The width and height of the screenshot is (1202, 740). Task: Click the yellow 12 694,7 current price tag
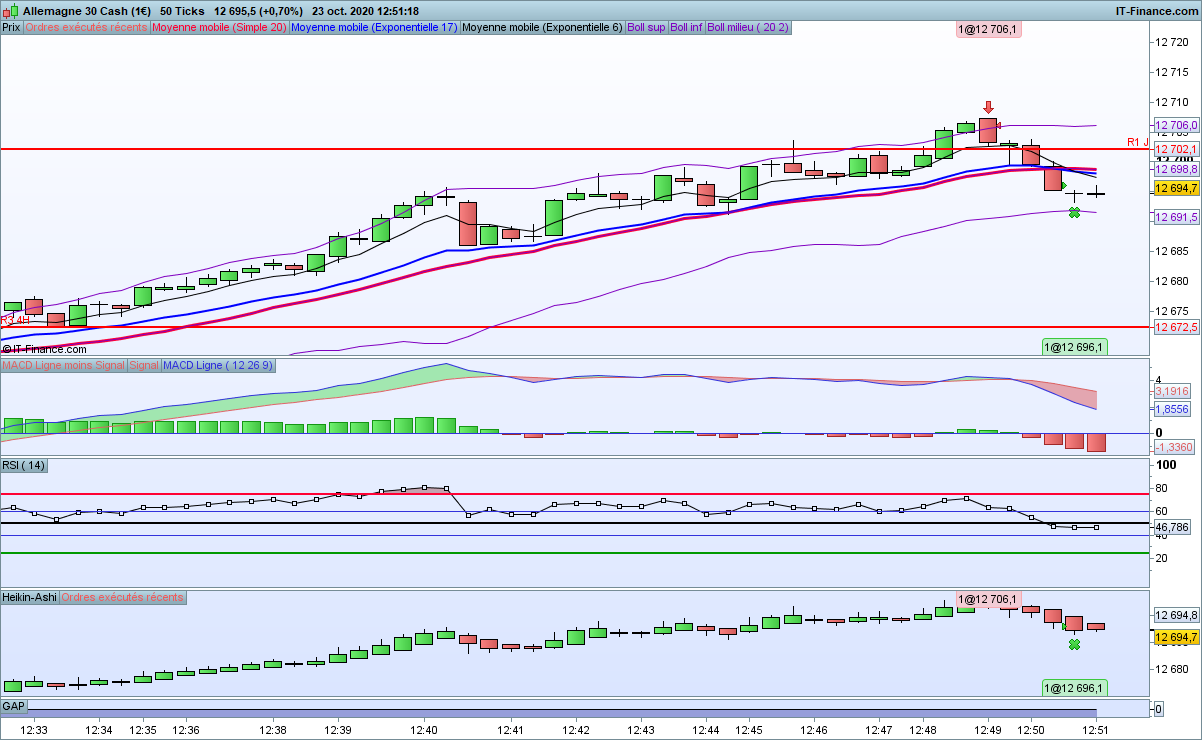point(1176,188)
